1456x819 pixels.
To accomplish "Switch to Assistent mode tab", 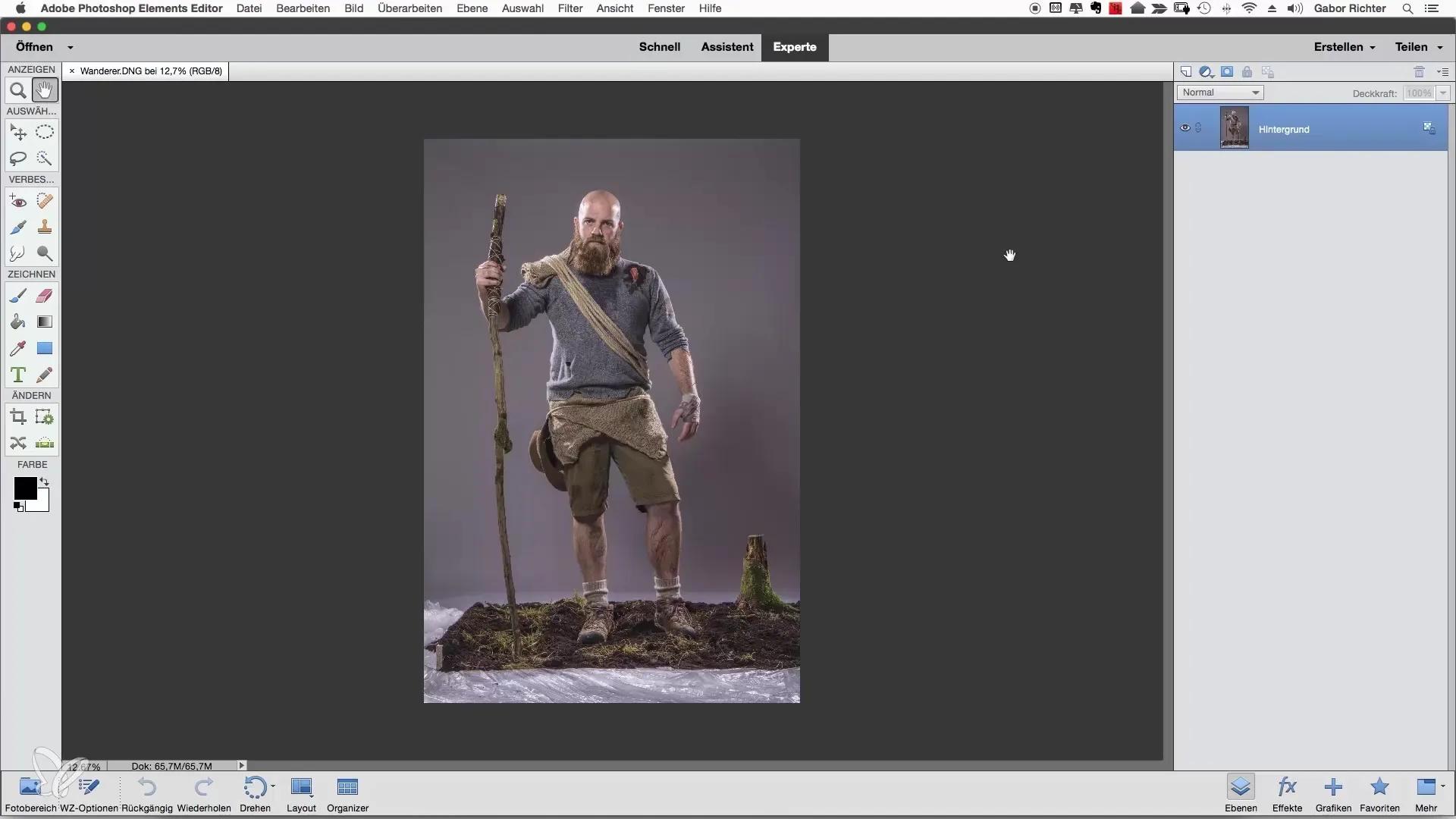I will point(727,47).
